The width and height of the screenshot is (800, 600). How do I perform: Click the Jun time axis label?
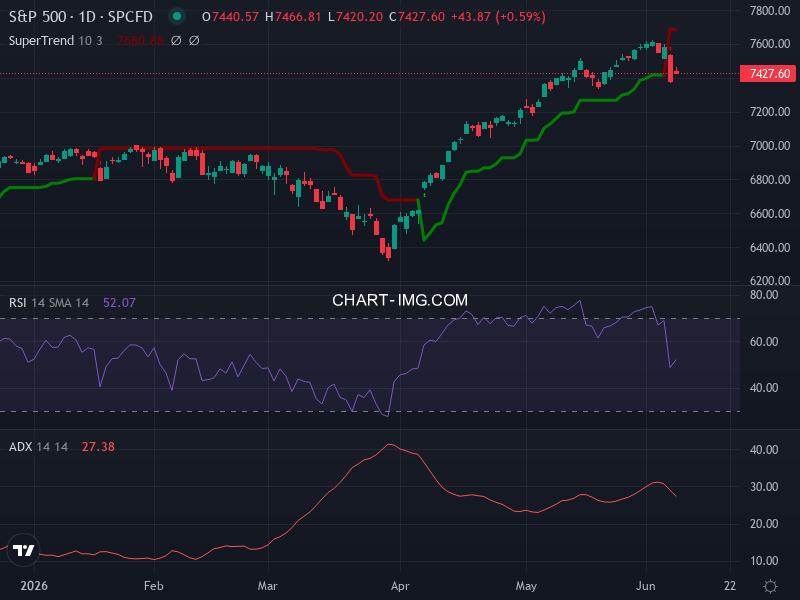coord(645,586)
